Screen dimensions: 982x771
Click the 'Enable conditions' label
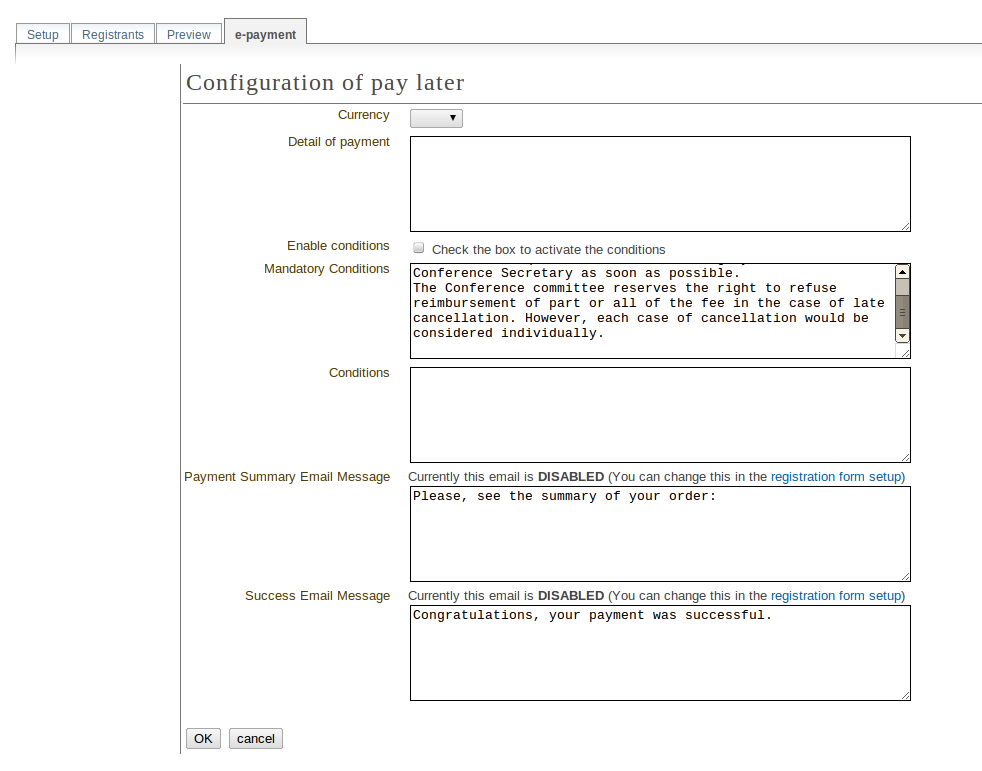coord(338,246)
